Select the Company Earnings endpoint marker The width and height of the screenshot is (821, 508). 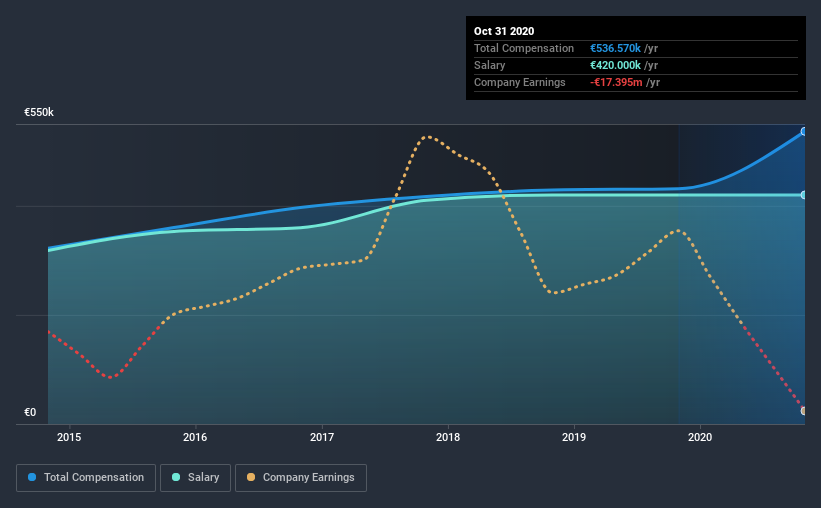[804, 411]
